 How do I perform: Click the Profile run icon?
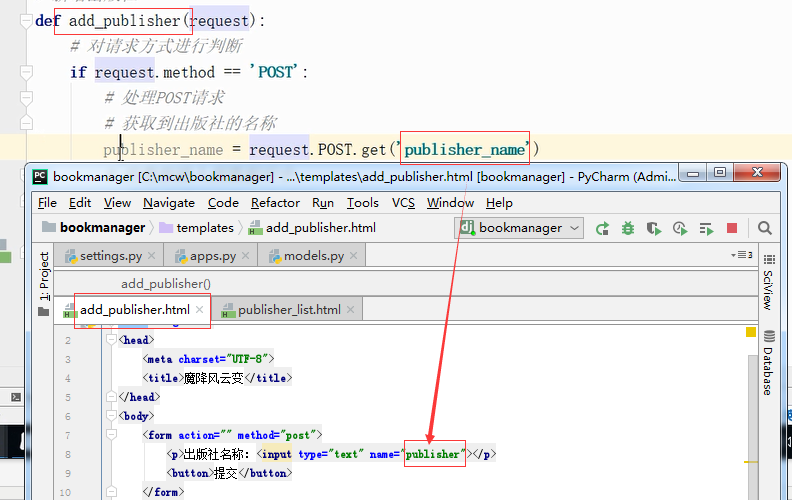[680, 229]
